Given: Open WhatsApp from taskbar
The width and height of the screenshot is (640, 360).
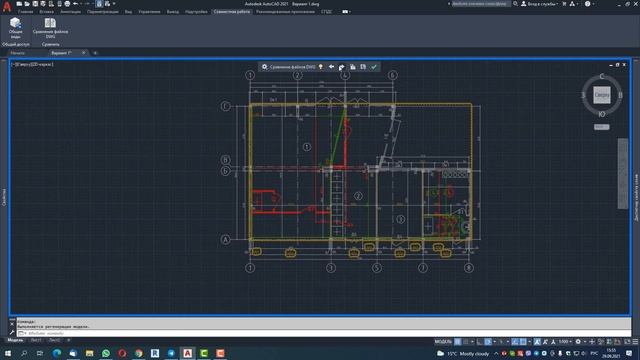Looking at the screenshot, I should click(x=106, y=353).
